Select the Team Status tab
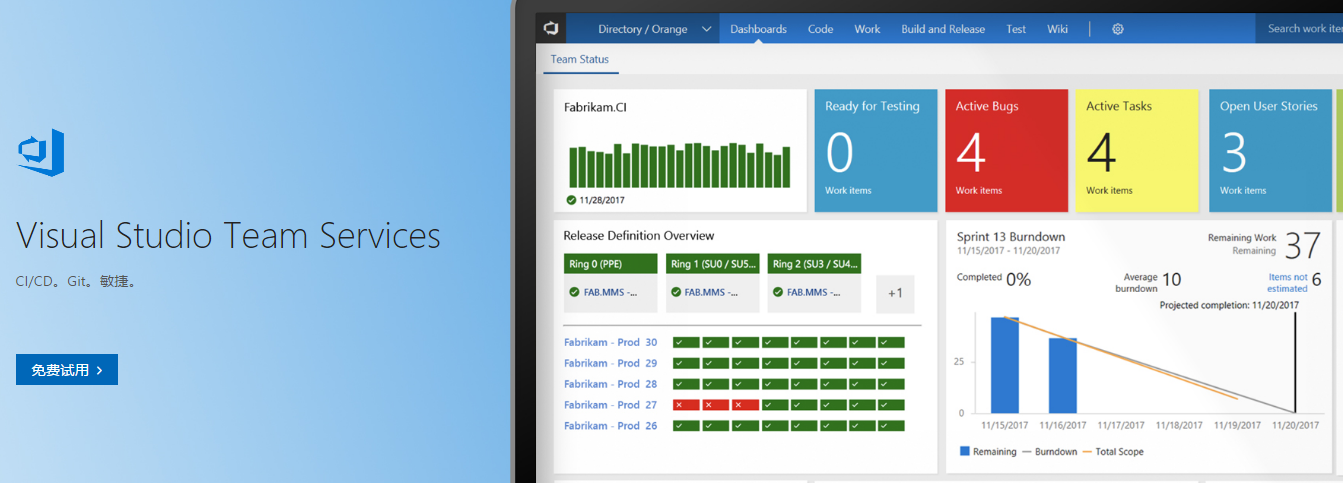1343x483 pixels. click(580, 59)
